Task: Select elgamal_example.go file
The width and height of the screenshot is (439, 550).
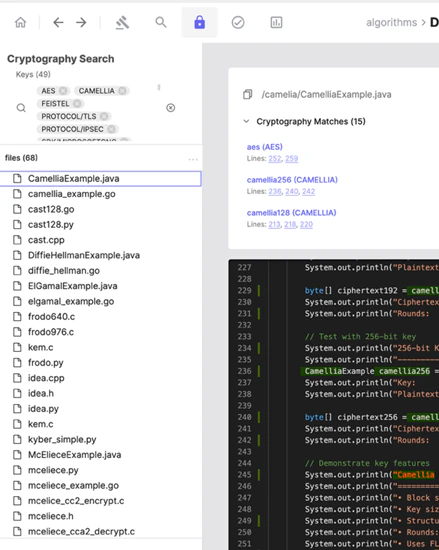Action: (101, 301)
